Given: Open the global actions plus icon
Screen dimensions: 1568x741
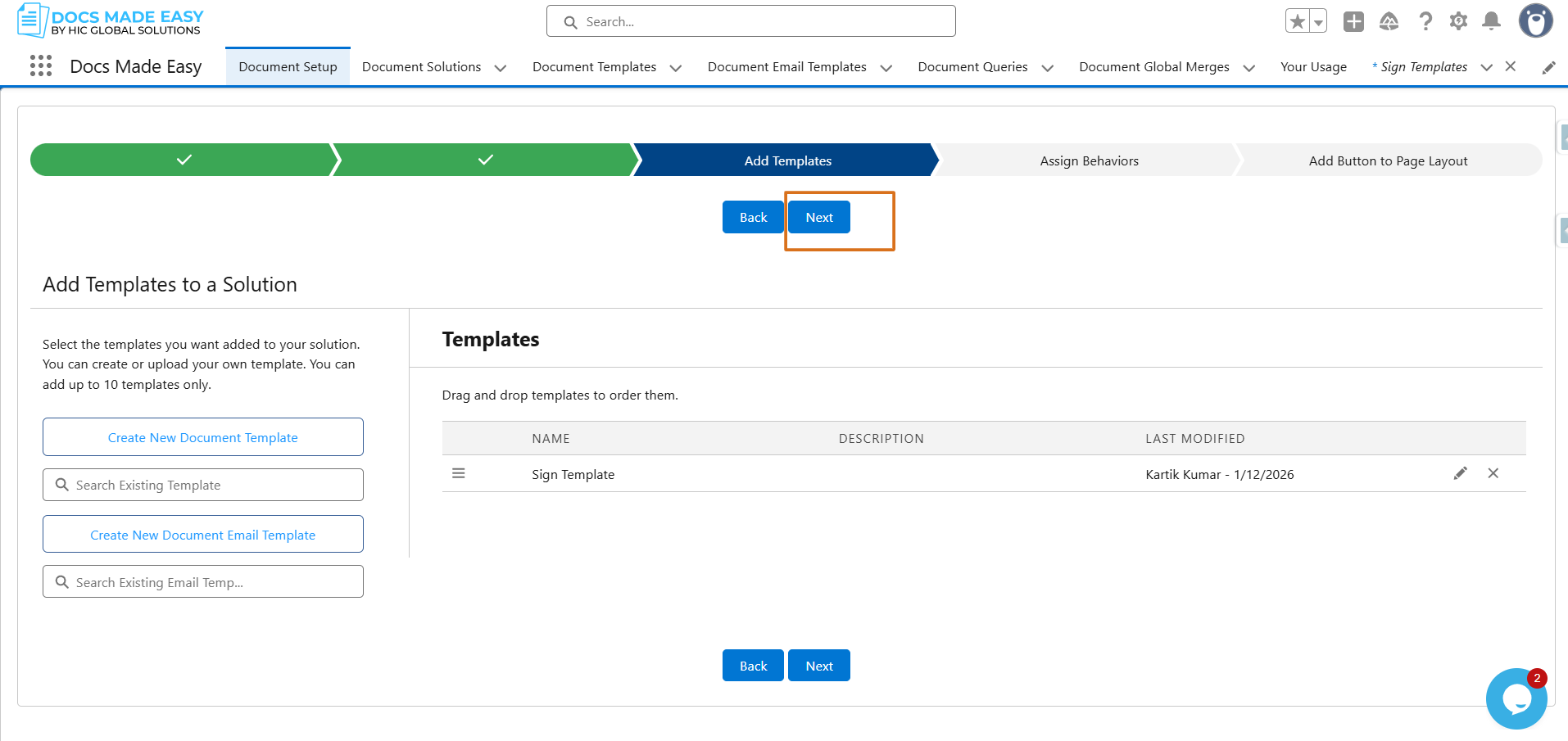Looking at the screenshot, I should [x=1353, y=21].
